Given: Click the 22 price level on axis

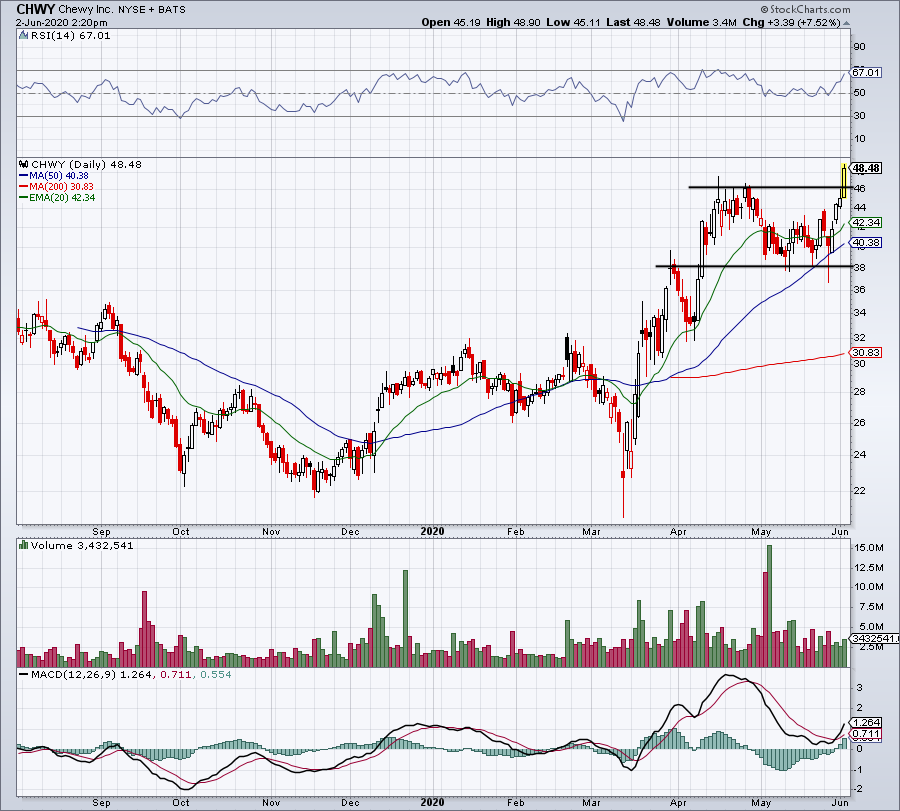Looking at the screenshot, I should point(860,491).
